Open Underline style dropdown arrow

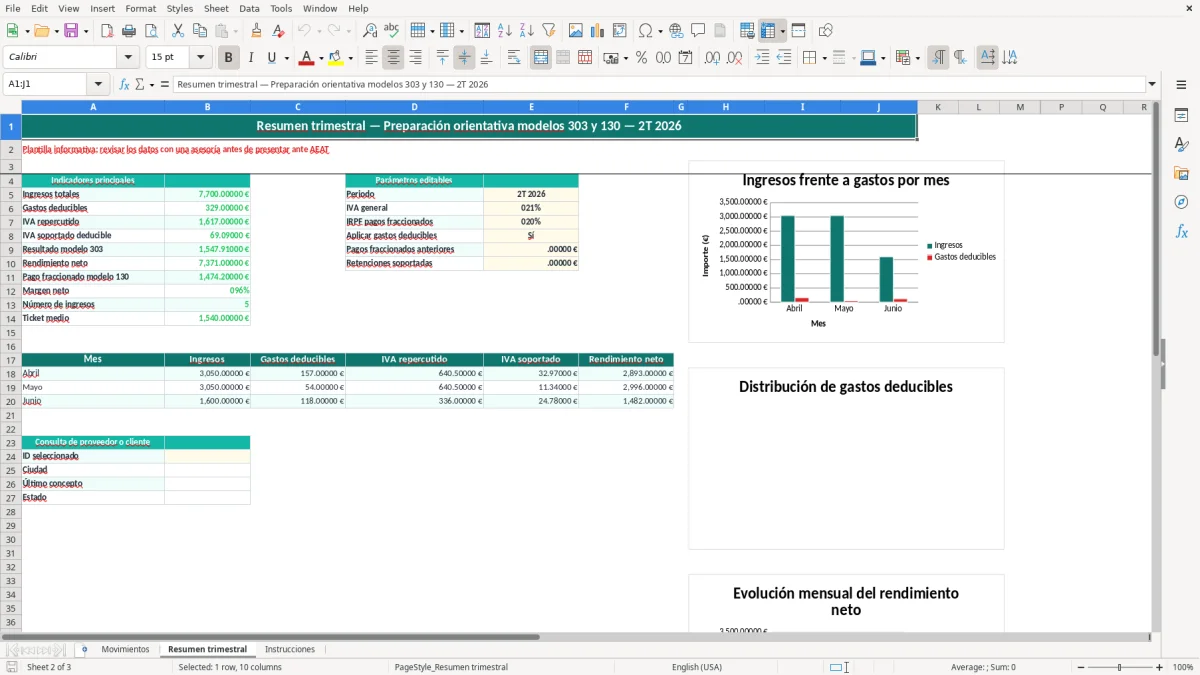coord(286,58)
